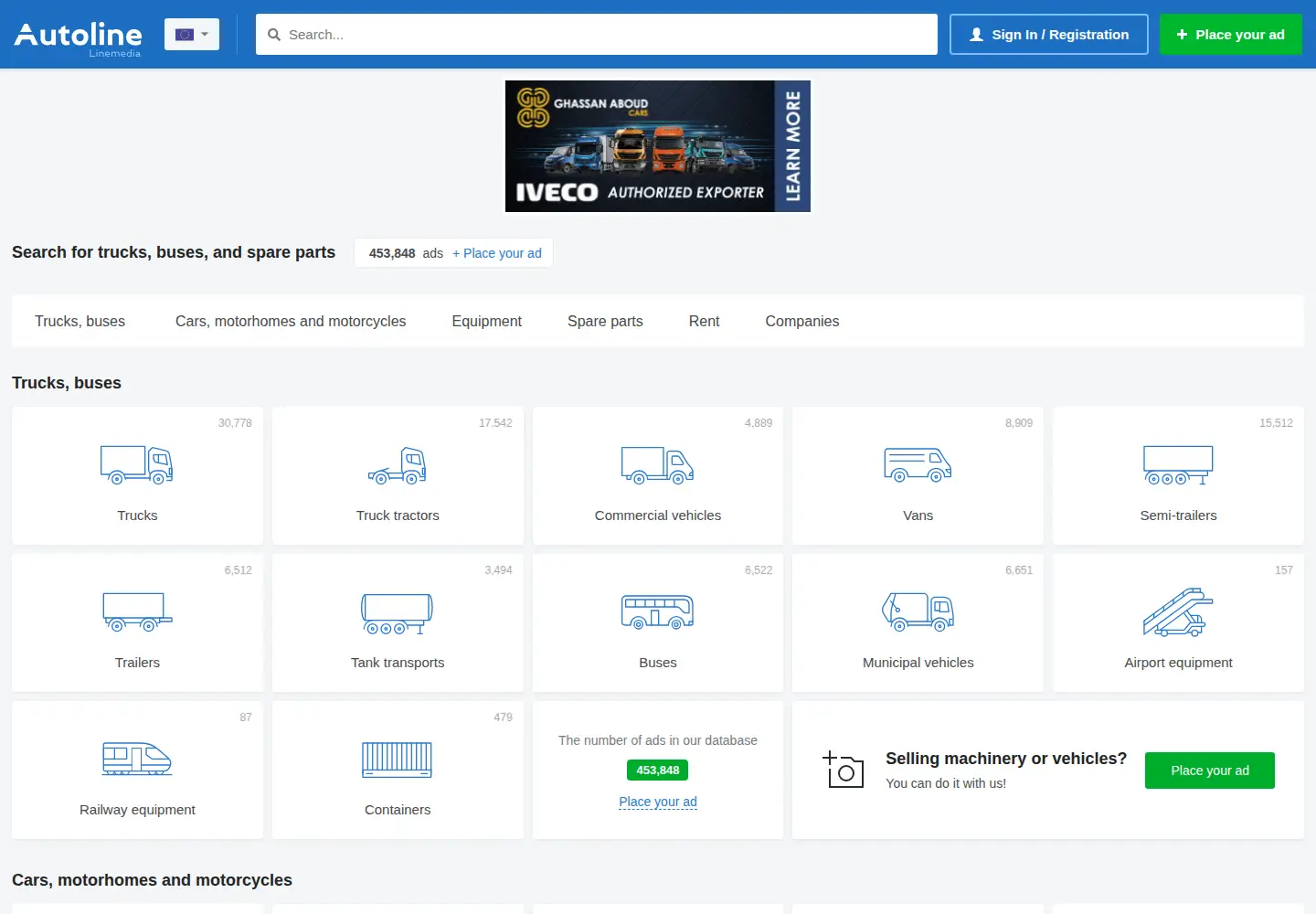
Task: Open the Truck tractors icon
Action: click(x=398, y=465)
